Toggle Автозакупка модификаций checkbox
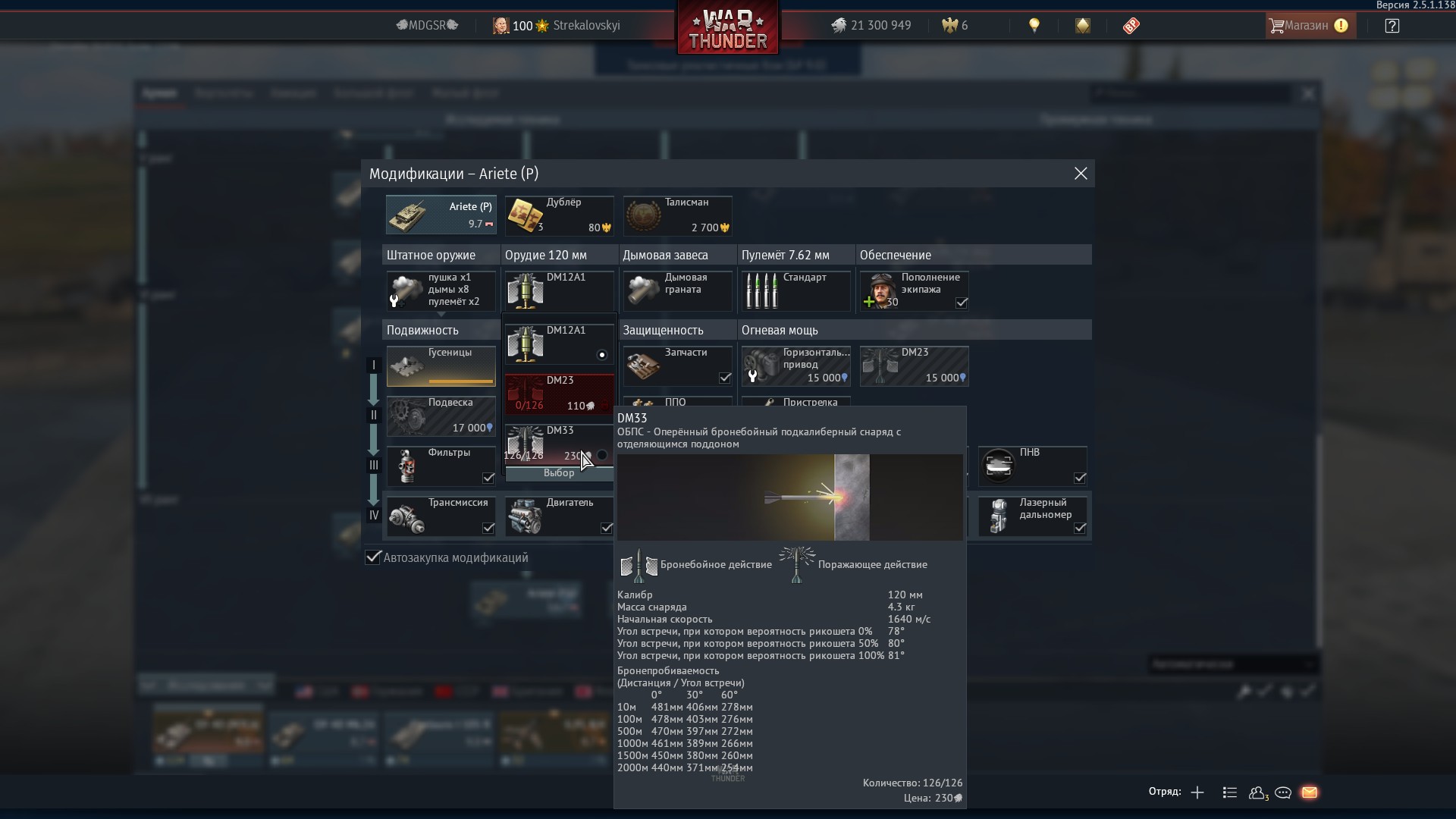The image size is (1456, 819). click(x=372, y=557)
